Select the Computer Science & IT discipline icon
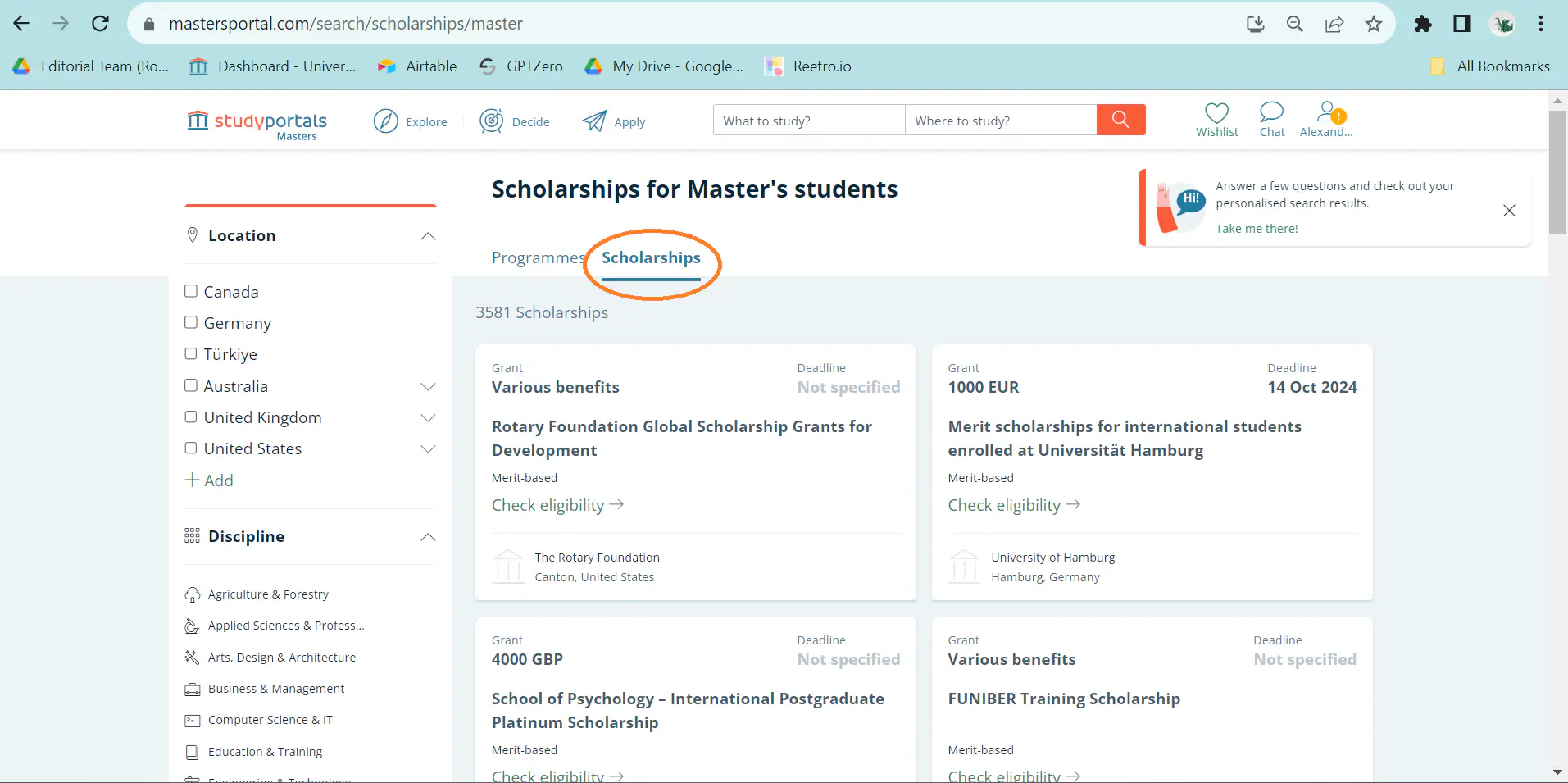The width and height of the screenshot is (1568, 783). (192, 720)
